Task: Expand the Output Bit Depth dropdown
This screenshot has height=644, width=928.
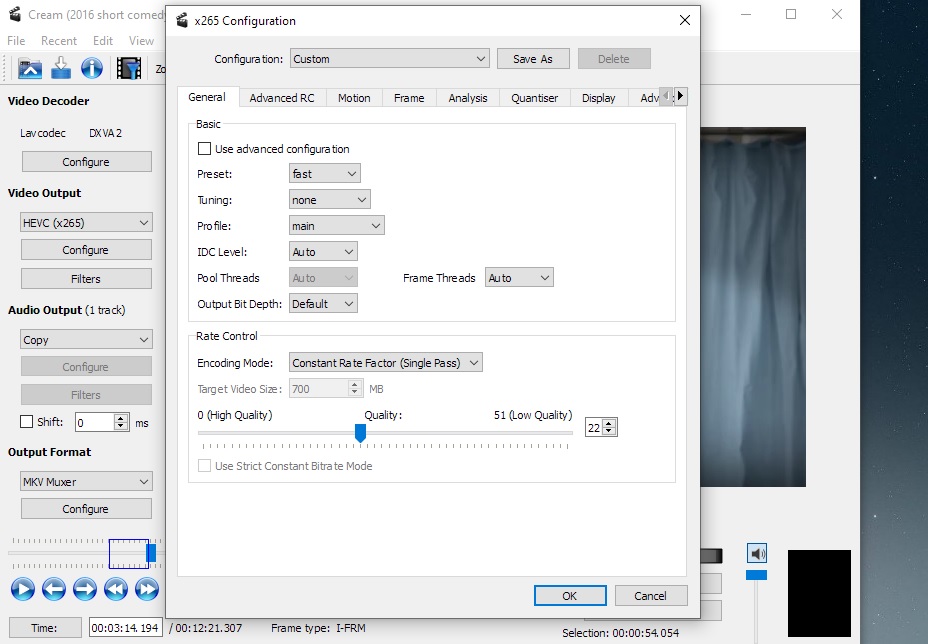Action: [323, 304]
